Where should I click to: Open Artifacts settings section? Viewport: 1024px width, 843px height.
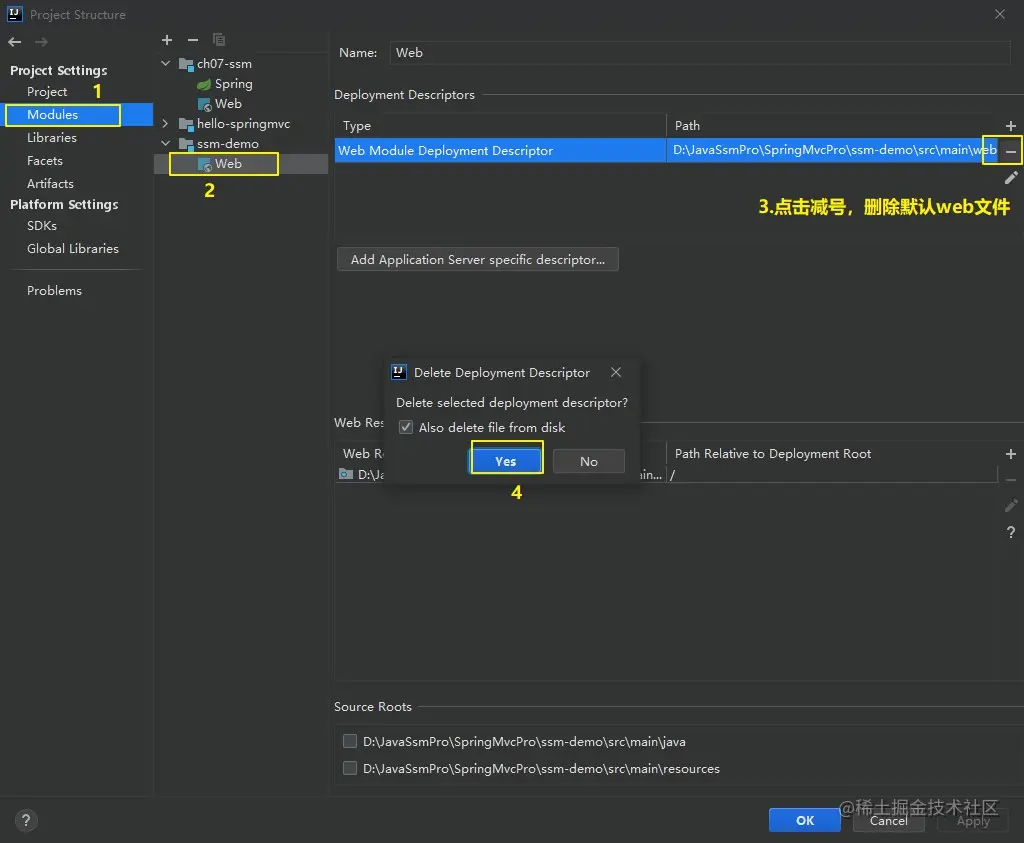(x=50, y=183)
